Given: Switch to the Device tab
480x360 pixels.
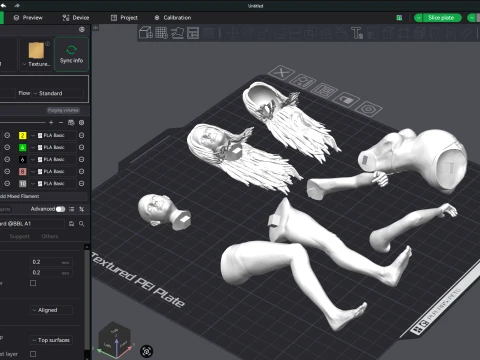Looking at the screenshot, I should click(x=76, y=18).
